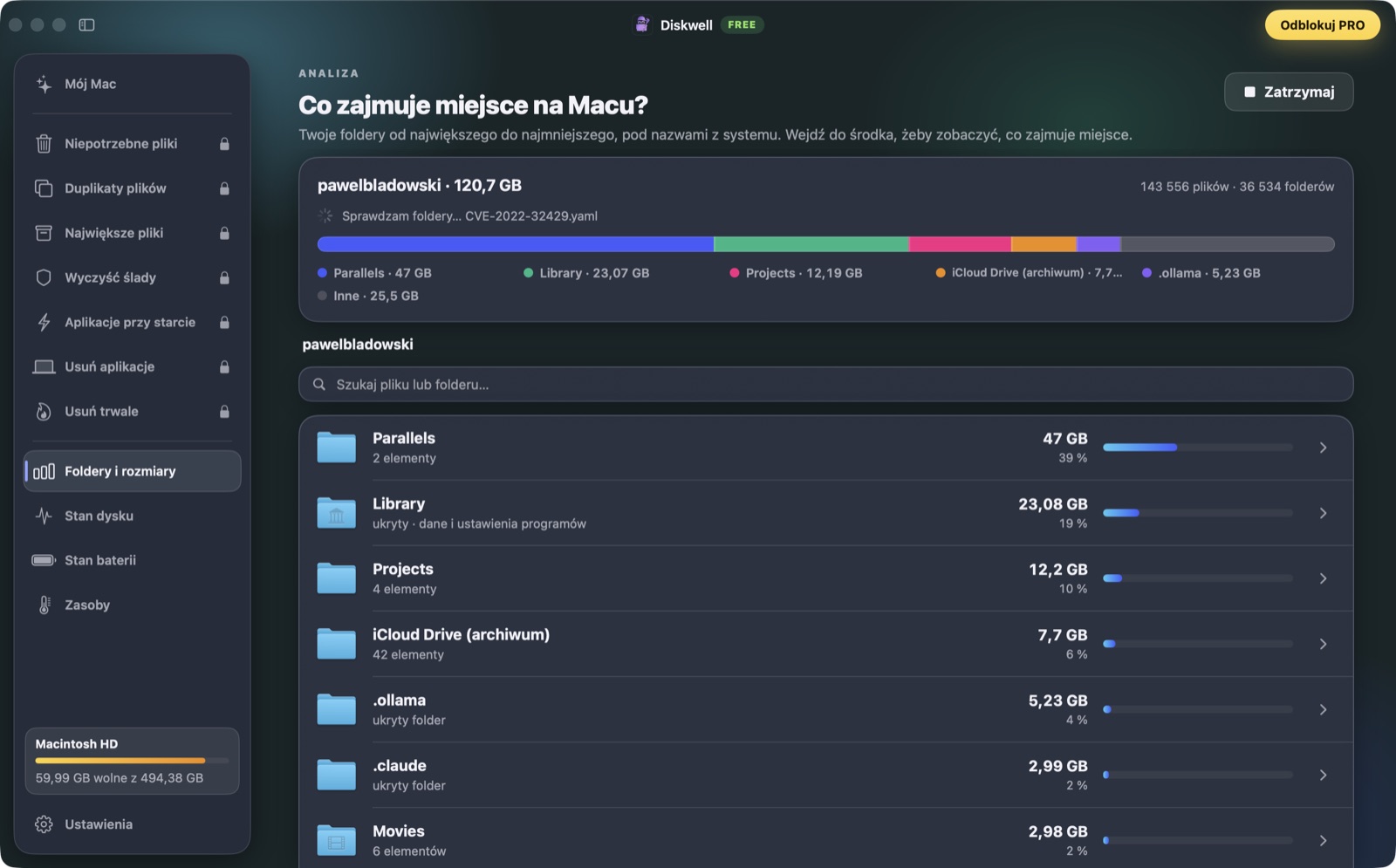1396x868 pixels.
Task: Click the gear icon for Ustawienia
Action: click(x=44, y=824)
